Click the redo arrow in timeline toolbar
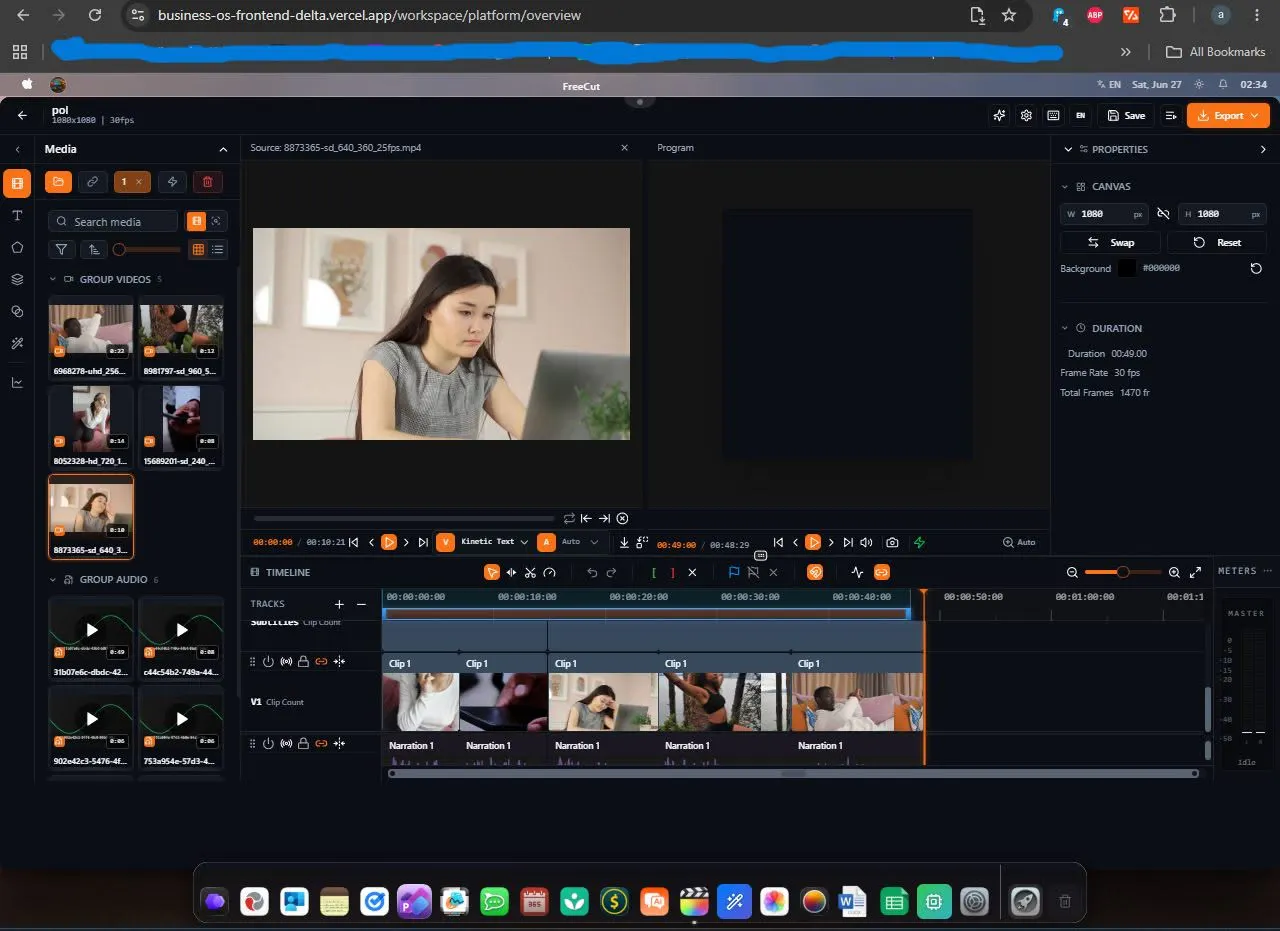1280x931 pixels. (x=611, y=572)
